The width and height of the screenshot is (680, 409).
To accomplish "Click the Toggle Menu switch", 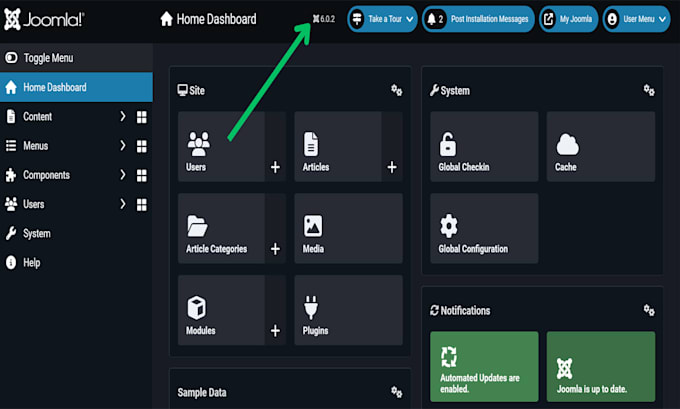I will (12, 58).
